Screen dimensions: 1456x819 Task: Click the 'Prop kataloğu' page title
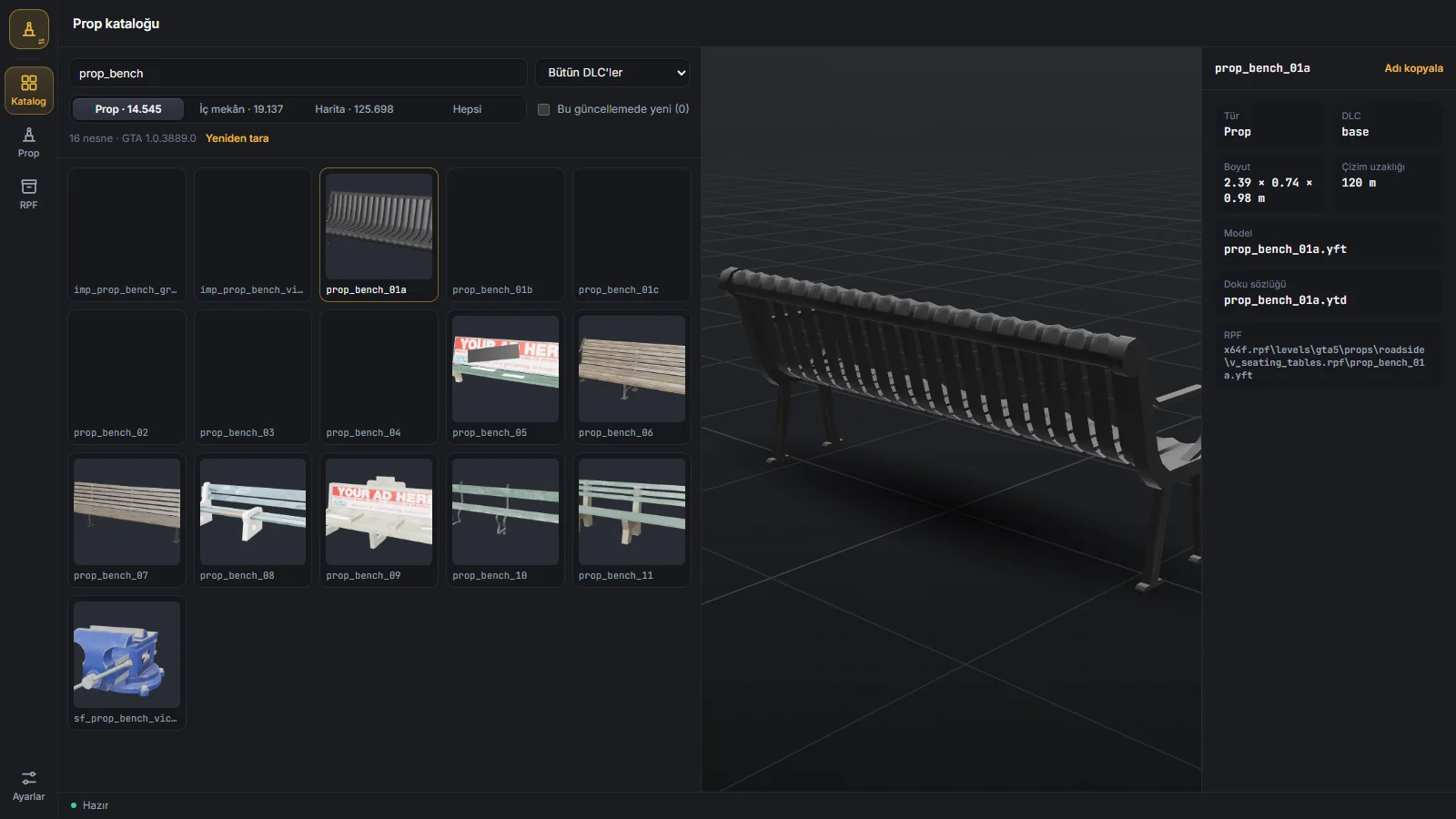pyautogui.click(x=116, y=24)
